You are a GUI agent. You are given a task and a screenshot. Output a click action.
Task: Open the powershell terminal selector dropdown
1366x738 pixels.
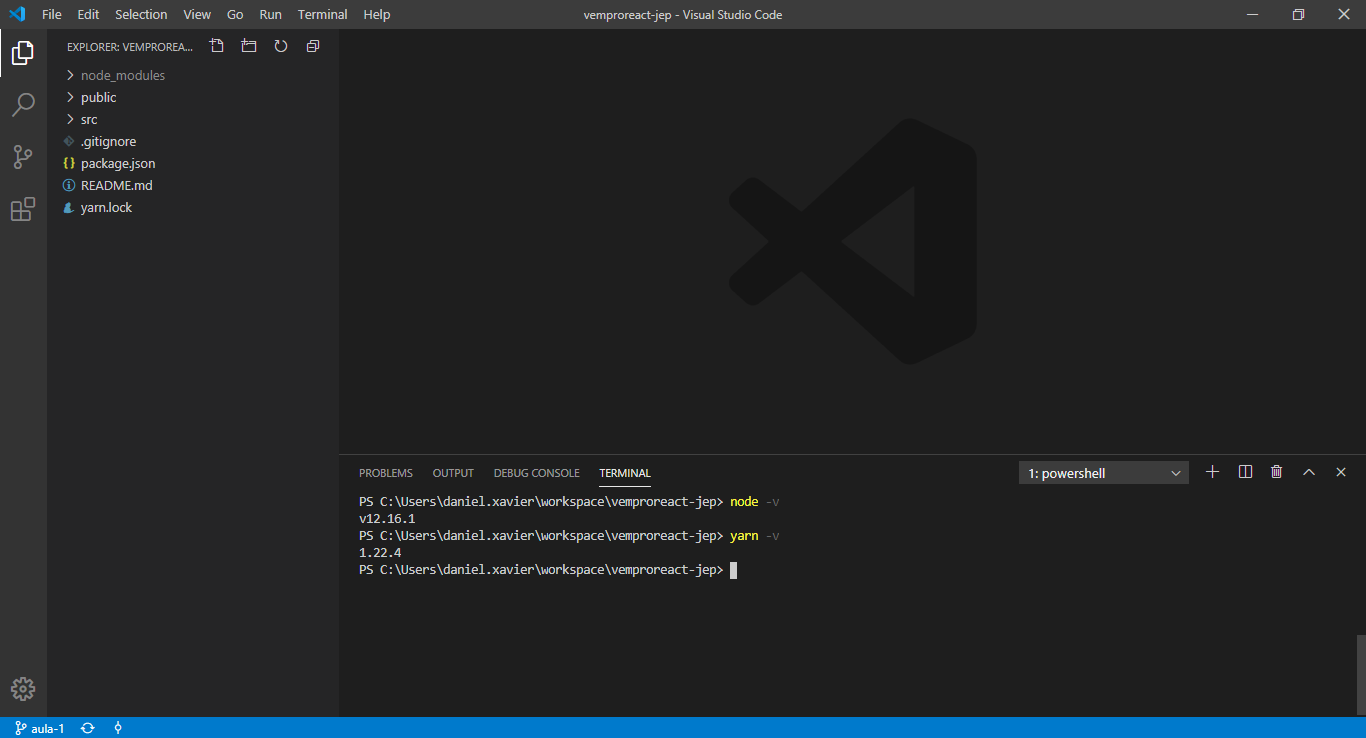1104,473
